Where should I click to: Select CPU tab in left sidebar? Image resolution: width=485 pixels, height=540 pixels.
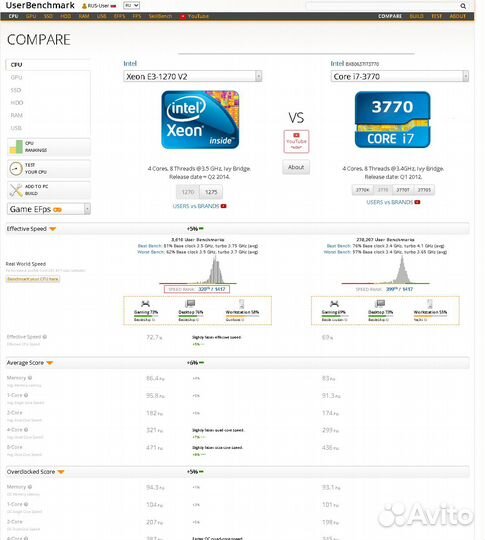click(x=48, y=65)
